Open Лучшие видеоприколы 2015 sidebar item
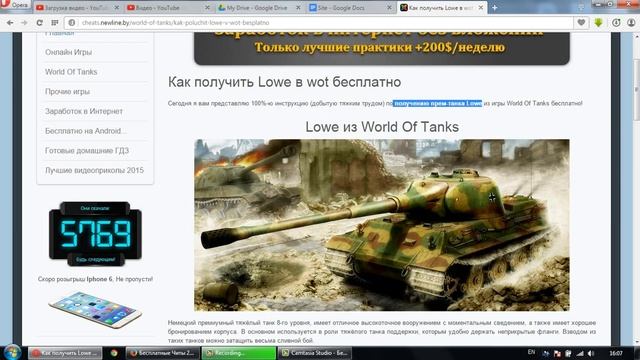 pos(94,170)
